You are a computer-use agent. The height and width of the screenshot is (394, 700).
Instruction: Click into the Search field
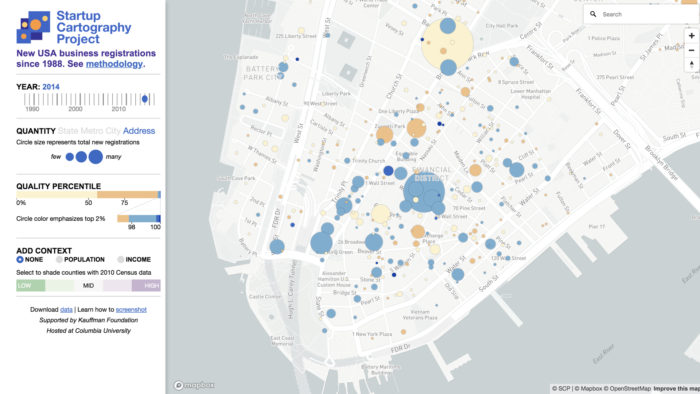pos(647,14)
